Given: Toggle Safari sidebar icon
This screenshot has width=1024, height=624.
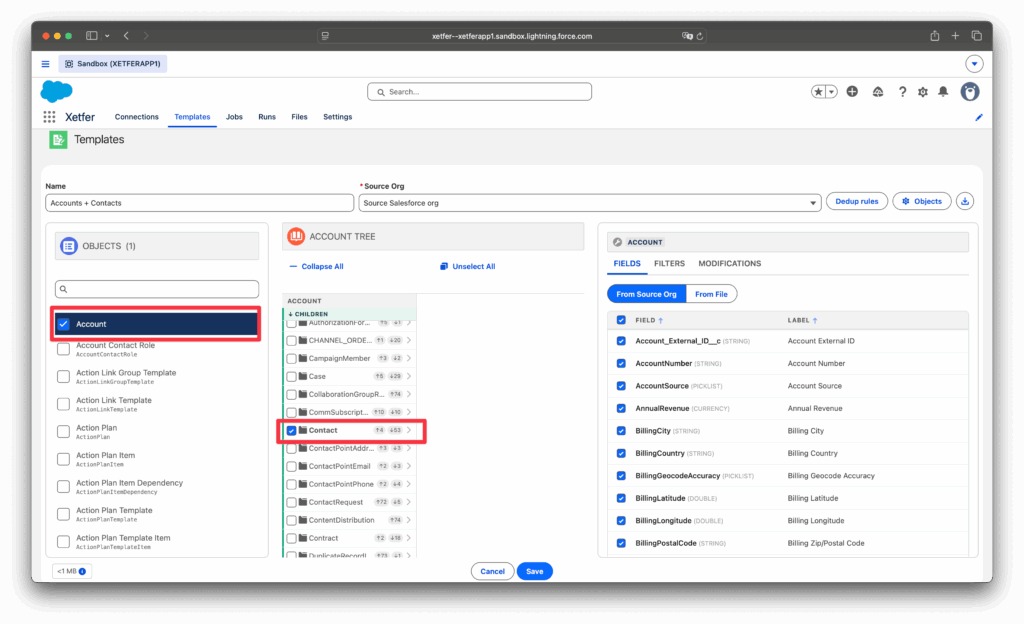Looking at the screenshot, I should 92,36.
